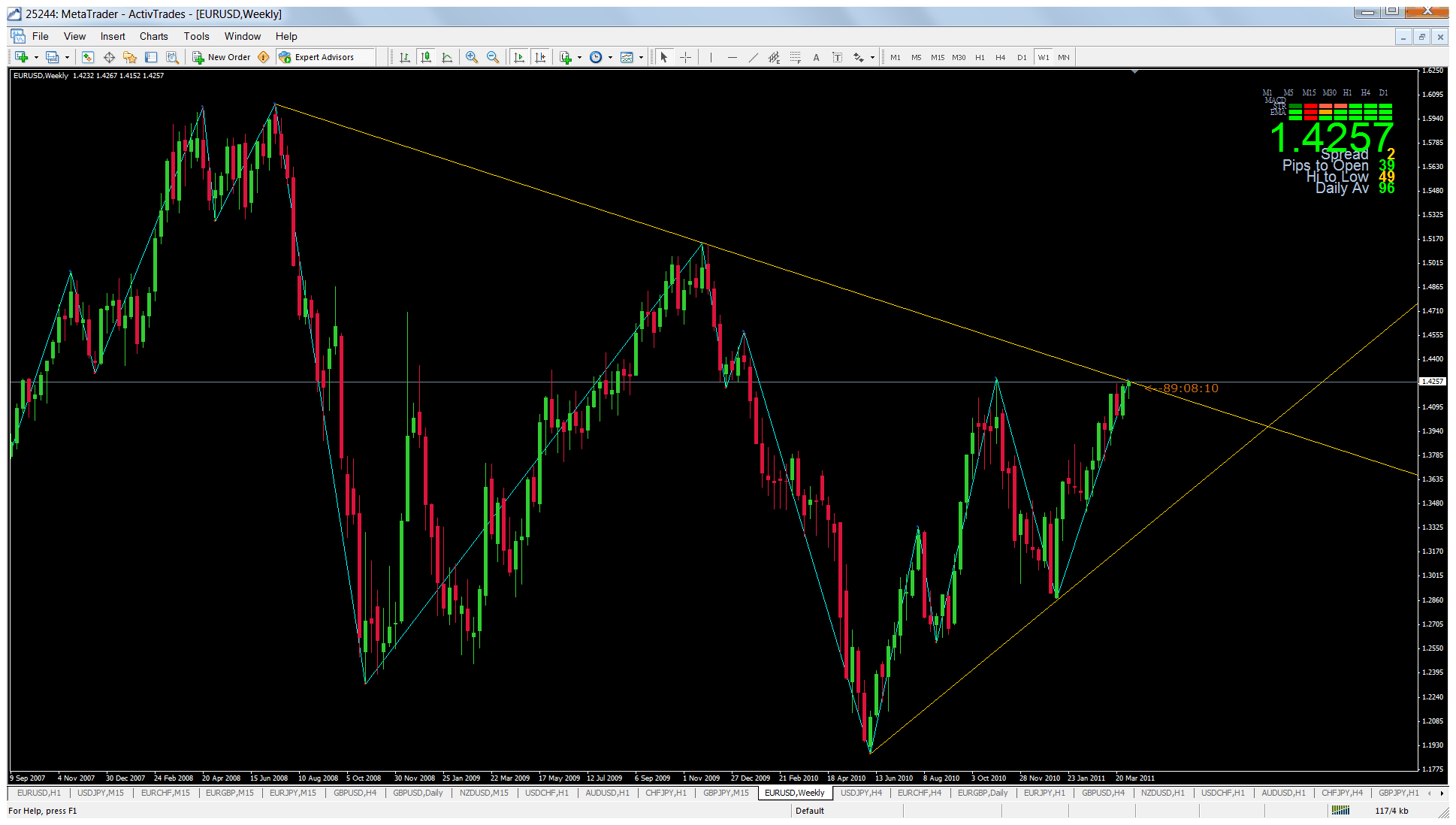Expand the arrows objects dropdown
The width and height of the screenshot is (1456, 825).
872,57
